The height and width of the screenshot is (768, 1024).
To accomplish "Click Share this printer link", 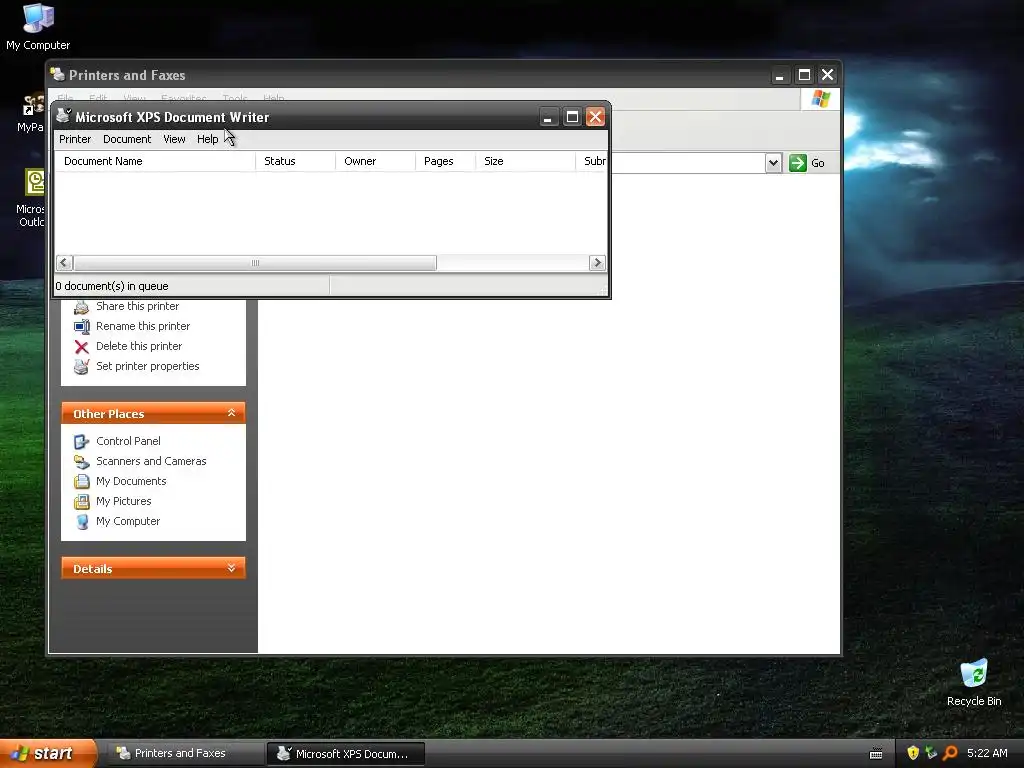I will (137, 306).
